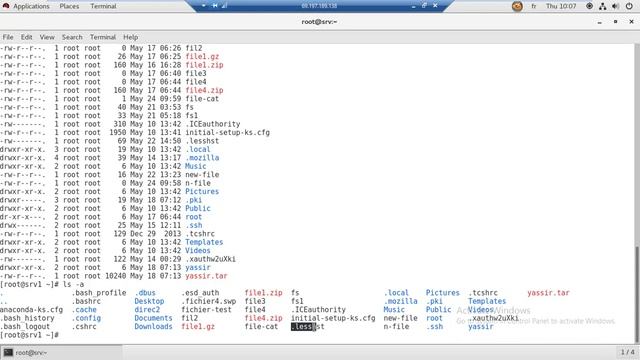The width and height of the screenshot is (640, 360).
Task: Click the Applications foot logo icon
Action: (6, 6)
